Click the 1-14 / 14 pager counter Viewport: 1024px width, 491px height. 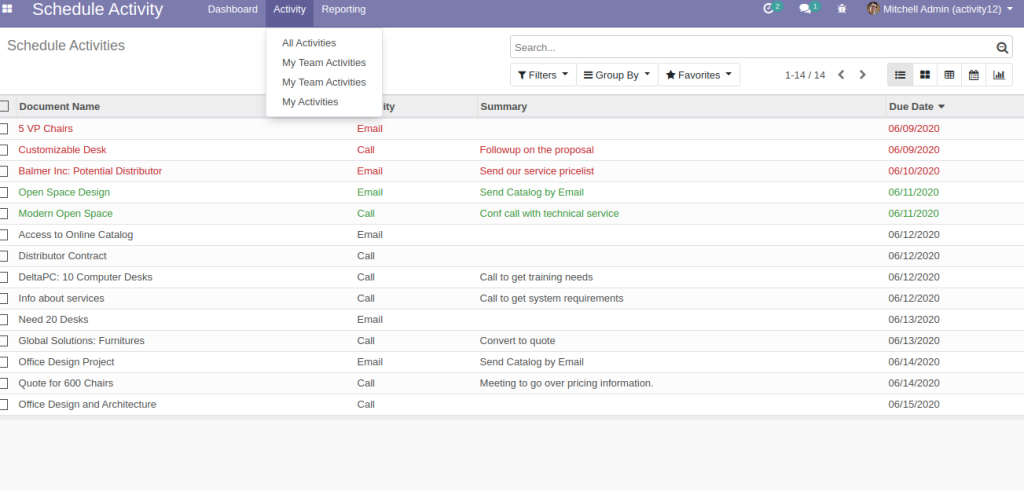coord(805,75)
